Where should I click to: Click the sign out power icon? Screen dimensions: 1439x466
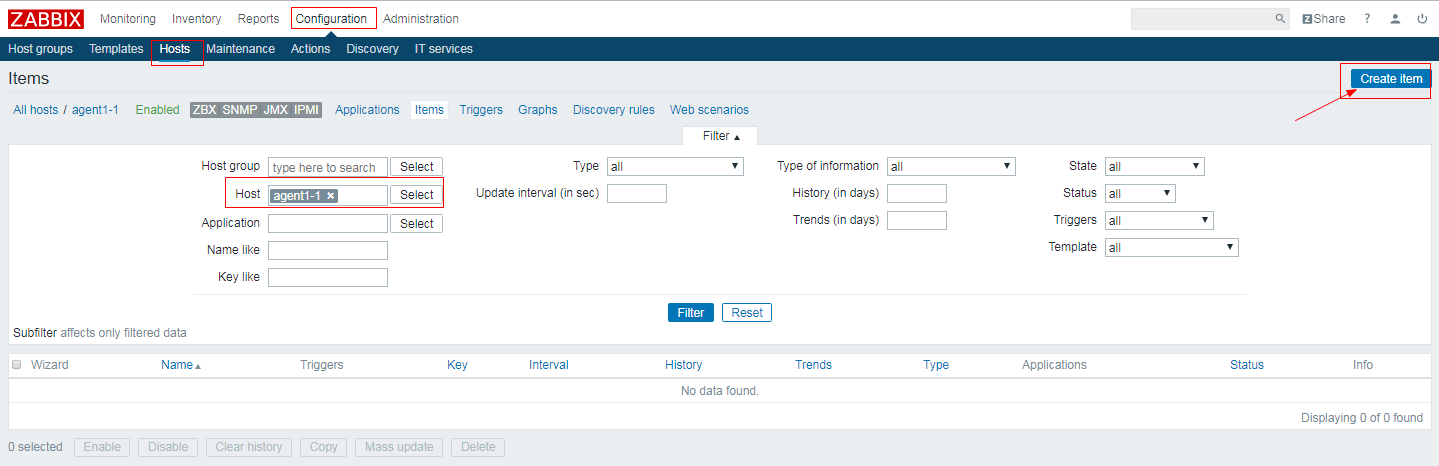tap(1422, 19)
